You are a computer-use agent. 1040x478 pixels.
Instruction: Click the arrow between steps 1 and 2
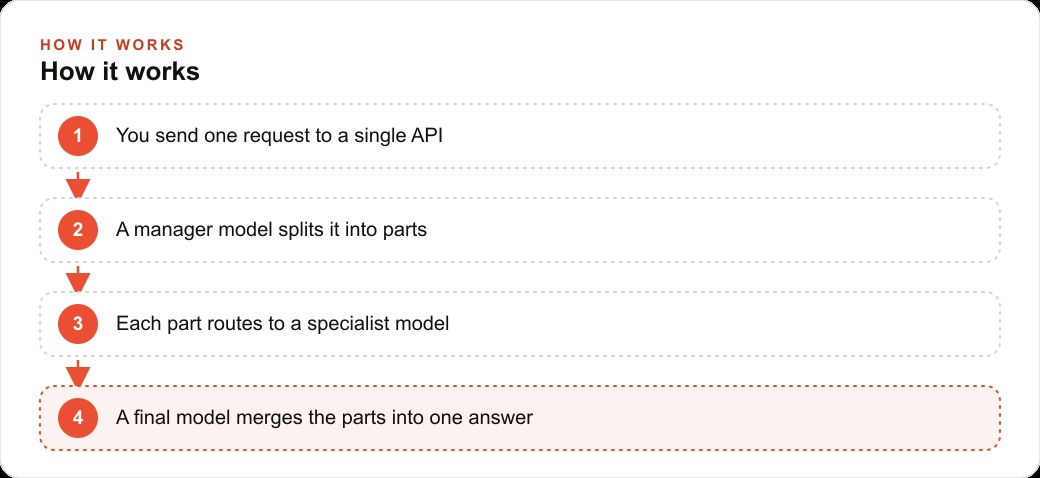[x=78, y=185]
